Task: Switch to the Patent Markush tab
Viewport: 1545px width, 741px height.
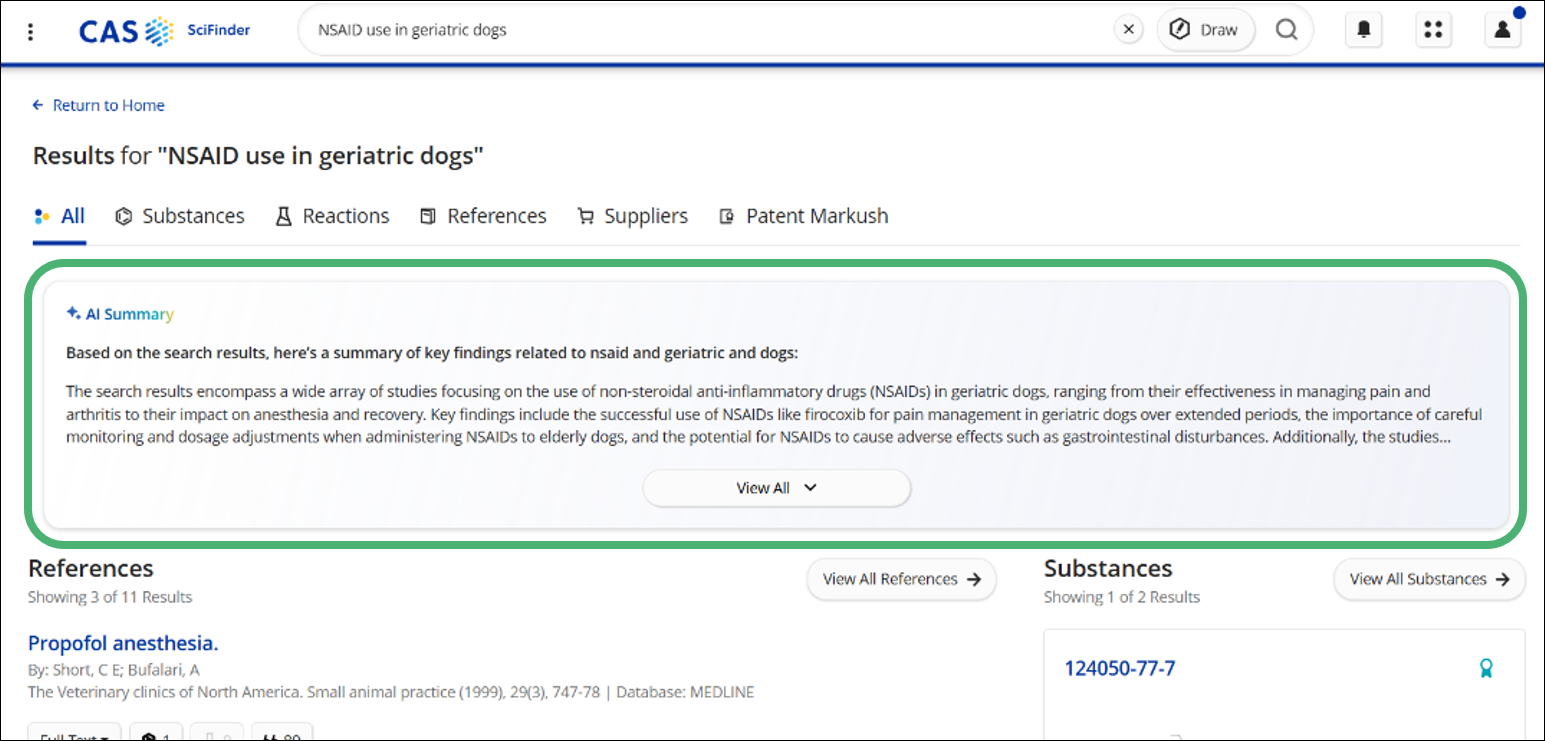Action: 803,216
